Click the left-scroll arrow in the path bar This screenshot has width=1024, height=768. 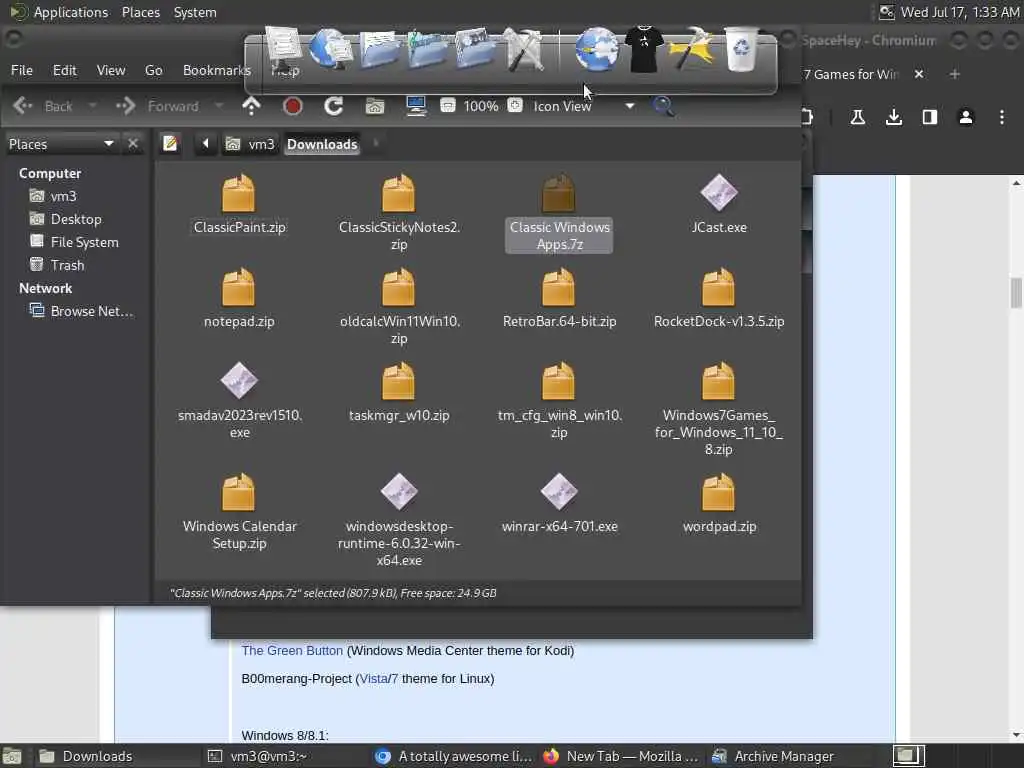coord(205,143)
